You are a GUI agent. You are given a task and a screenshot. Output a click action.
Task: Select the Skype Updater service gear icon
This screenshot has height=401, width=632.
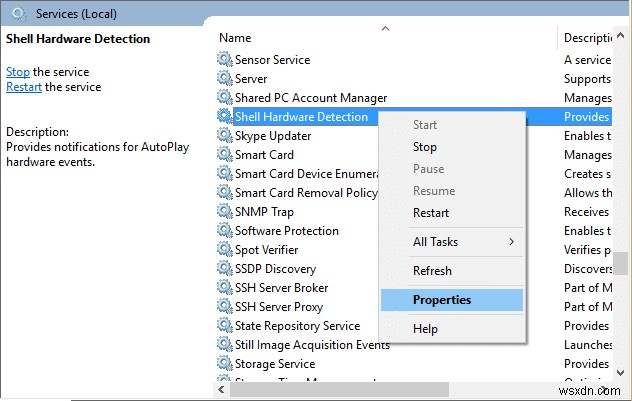coord(224,136)
